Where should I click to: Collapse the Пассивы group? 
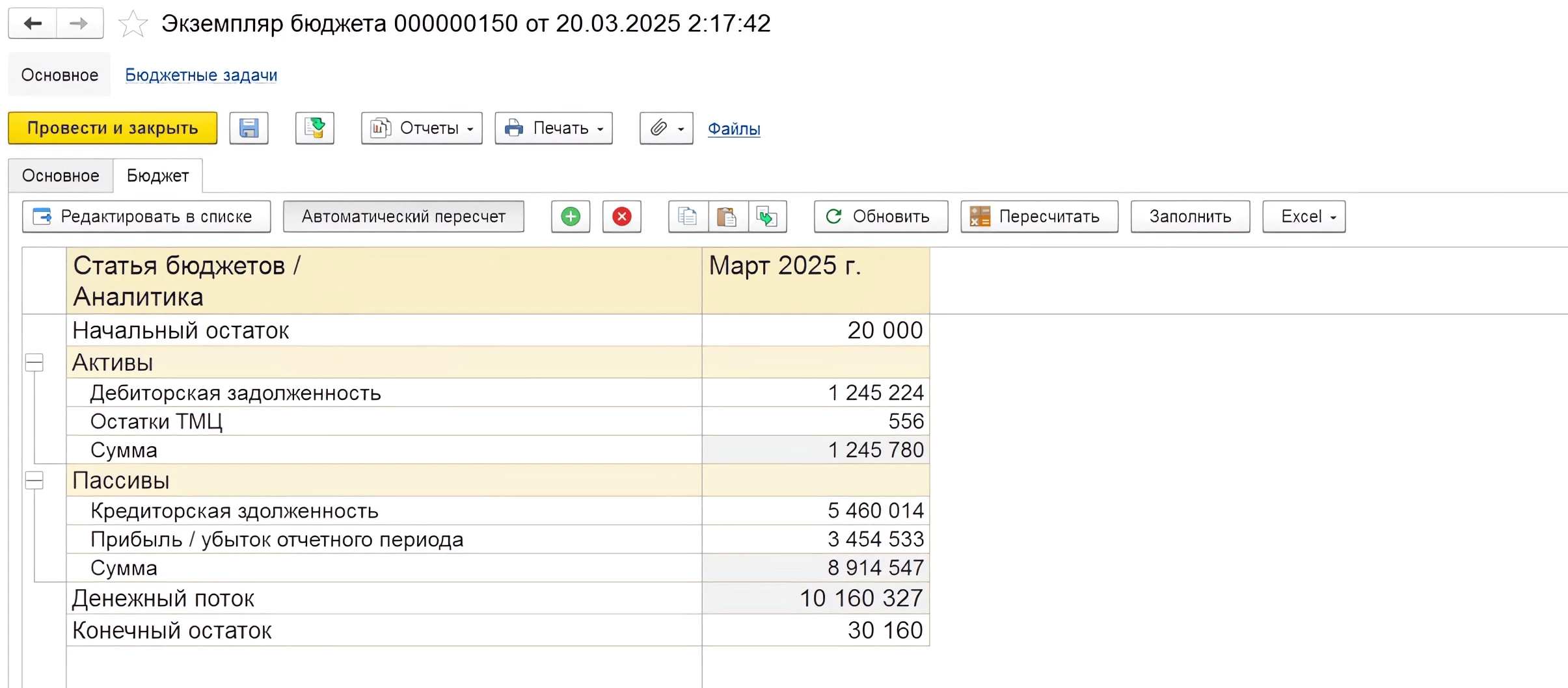(x=34, y=481)
